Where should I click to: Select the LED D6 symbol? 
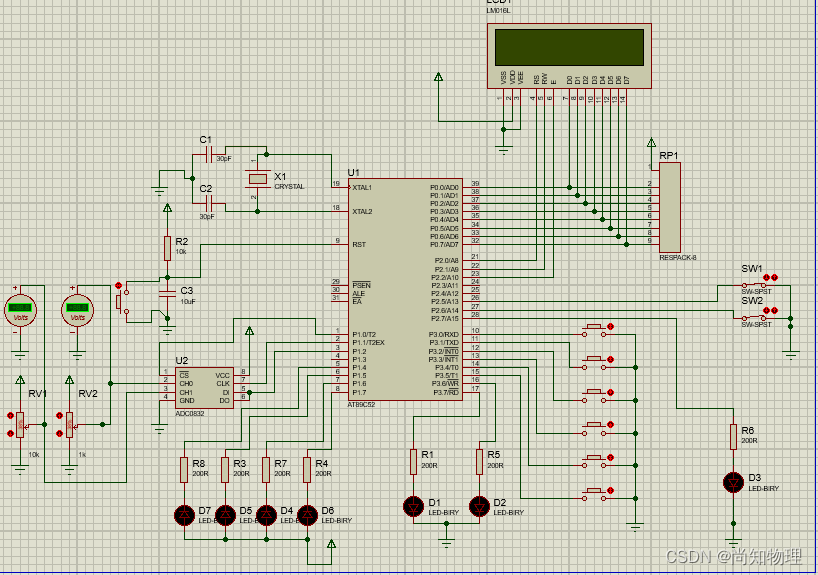[x=307, y=515]
